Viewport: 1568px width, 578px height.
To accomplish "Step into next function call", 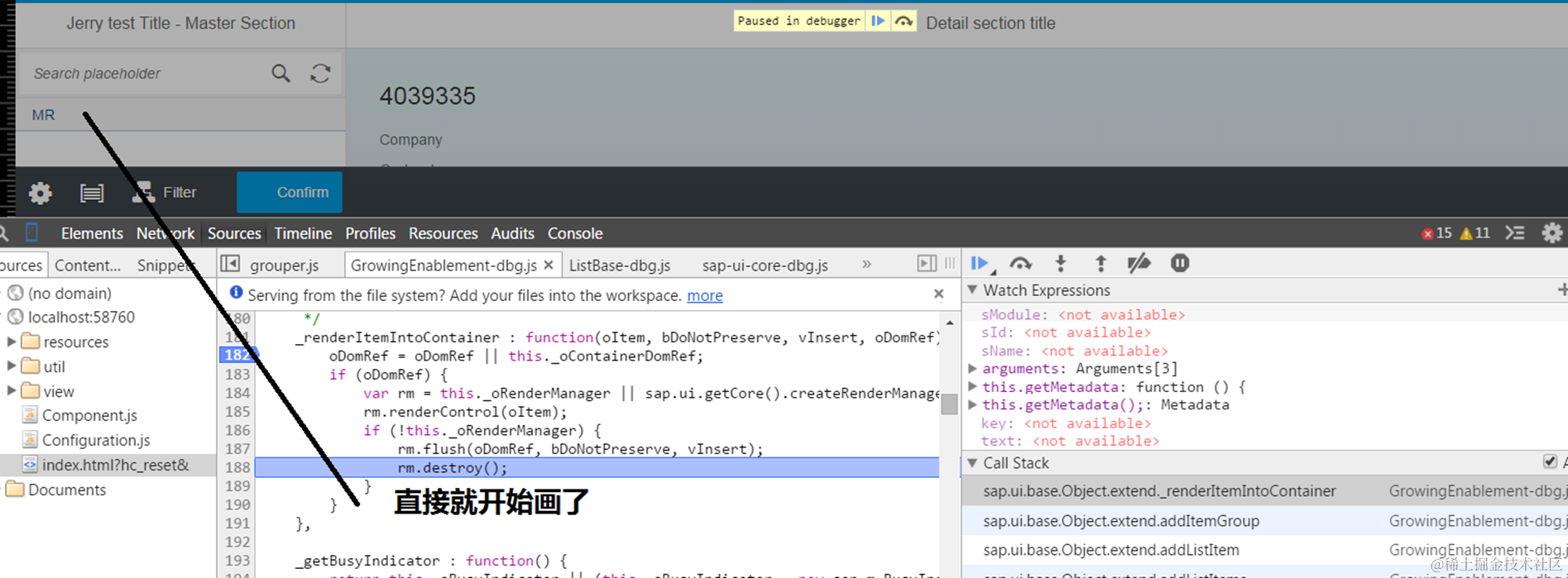I will point(1060,263).
